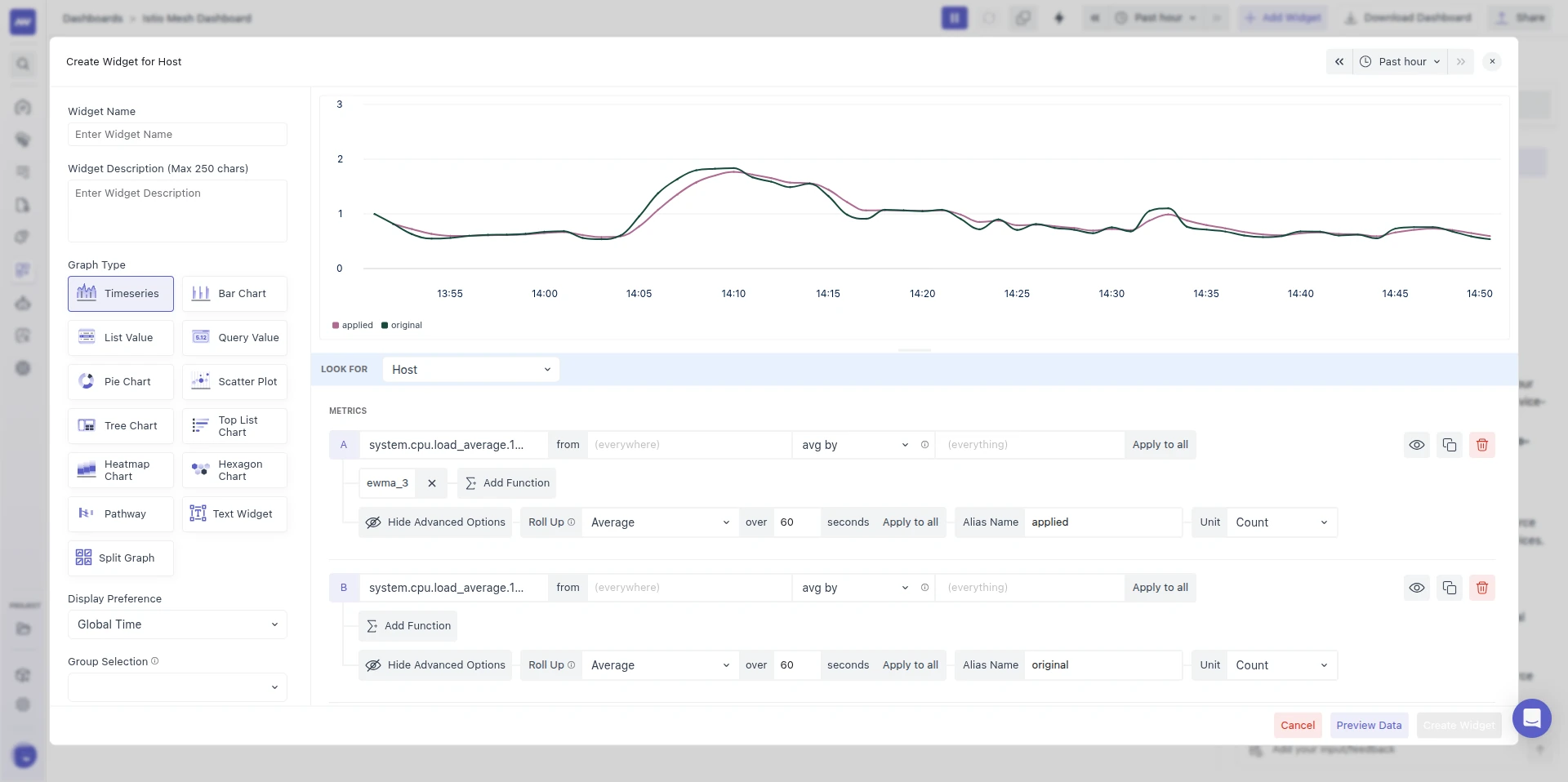Click the Widget Description text area
Screen dimensions: 1568x782
177,211
